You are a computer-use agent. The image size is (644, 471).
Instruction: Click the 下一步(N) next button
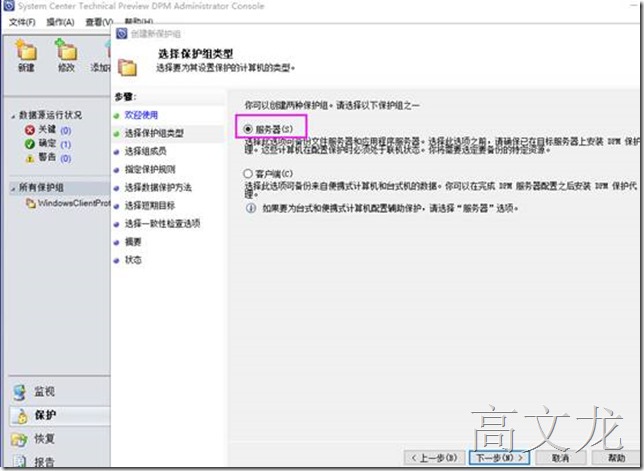click(x=499, y=457)
